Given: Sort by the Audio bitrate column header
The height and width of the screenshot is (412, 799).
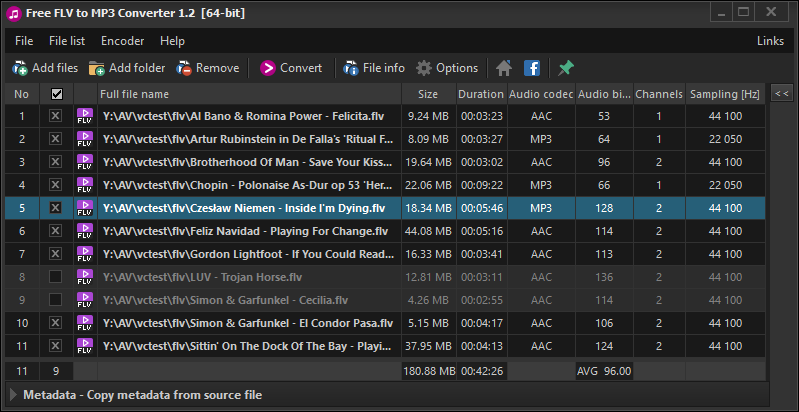Looking at the screenshot, I should pos(604,94).
